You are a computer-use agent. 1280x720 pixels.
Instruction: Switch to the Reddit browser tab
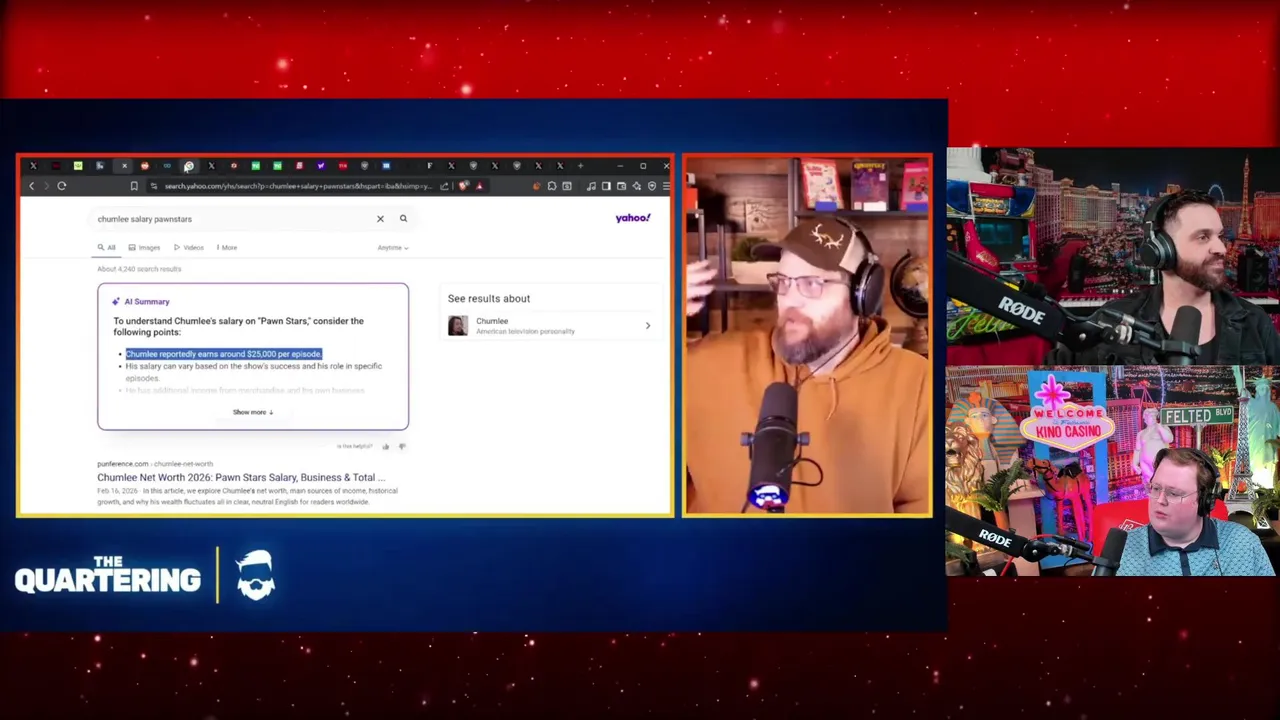(145, 166)
